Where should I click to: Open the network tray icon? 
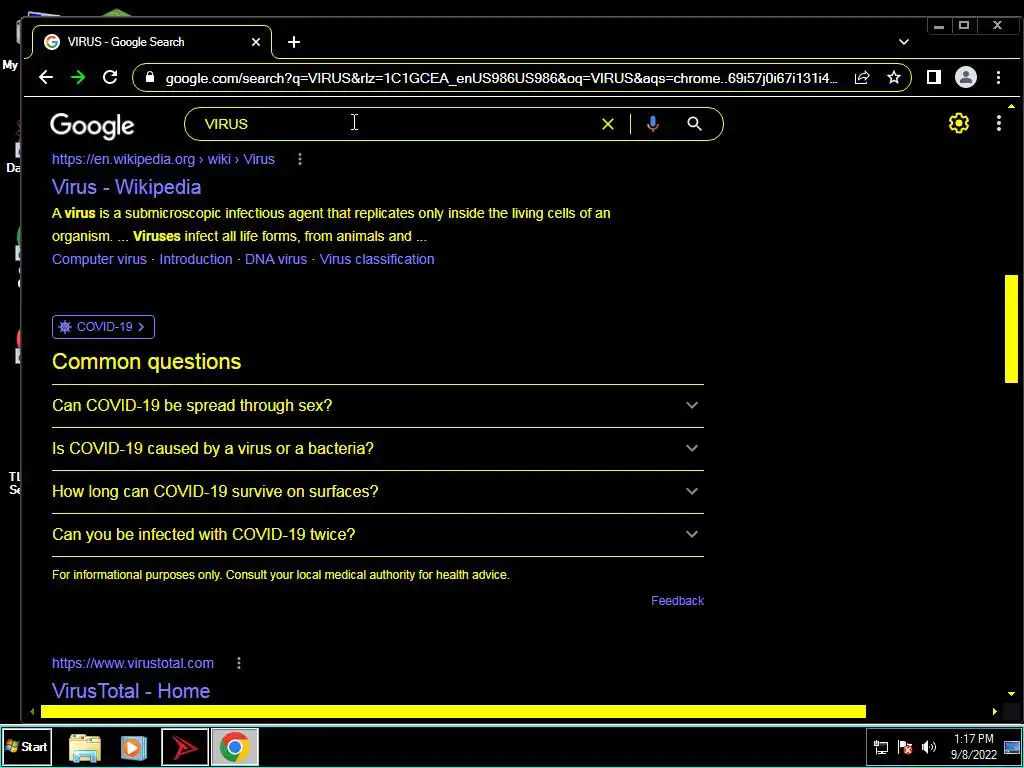click(x=881, y=747)
